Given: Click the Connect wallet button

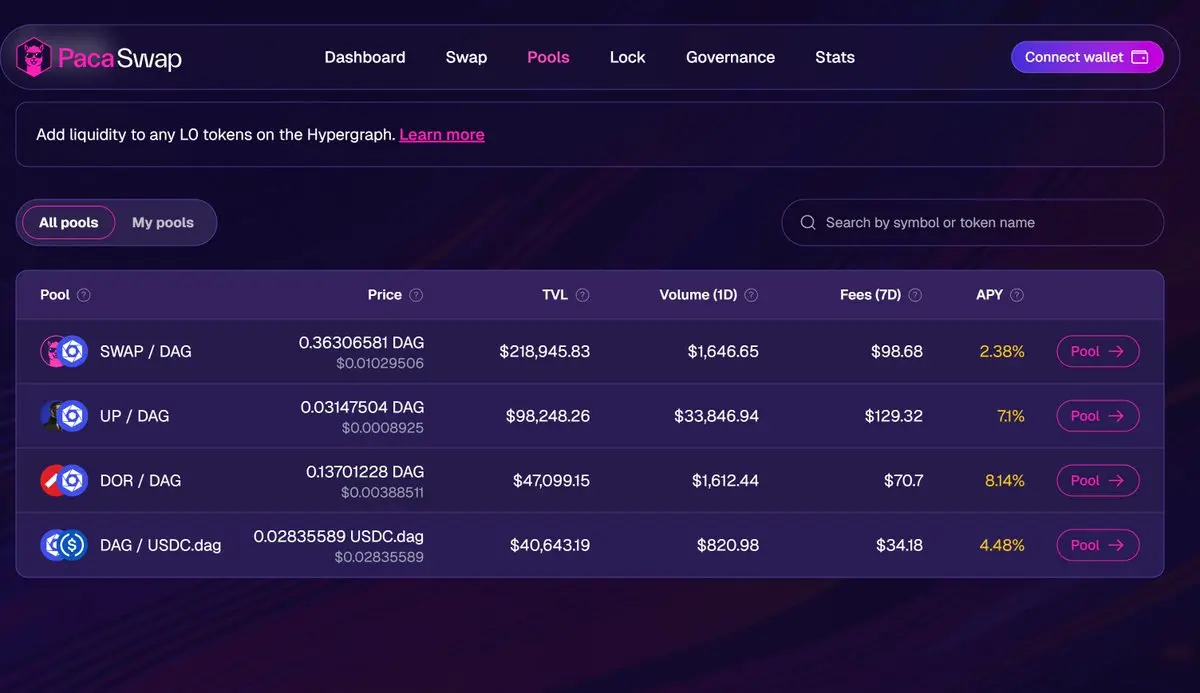Looking at the screenshot, I should (x=1087, y=57).
